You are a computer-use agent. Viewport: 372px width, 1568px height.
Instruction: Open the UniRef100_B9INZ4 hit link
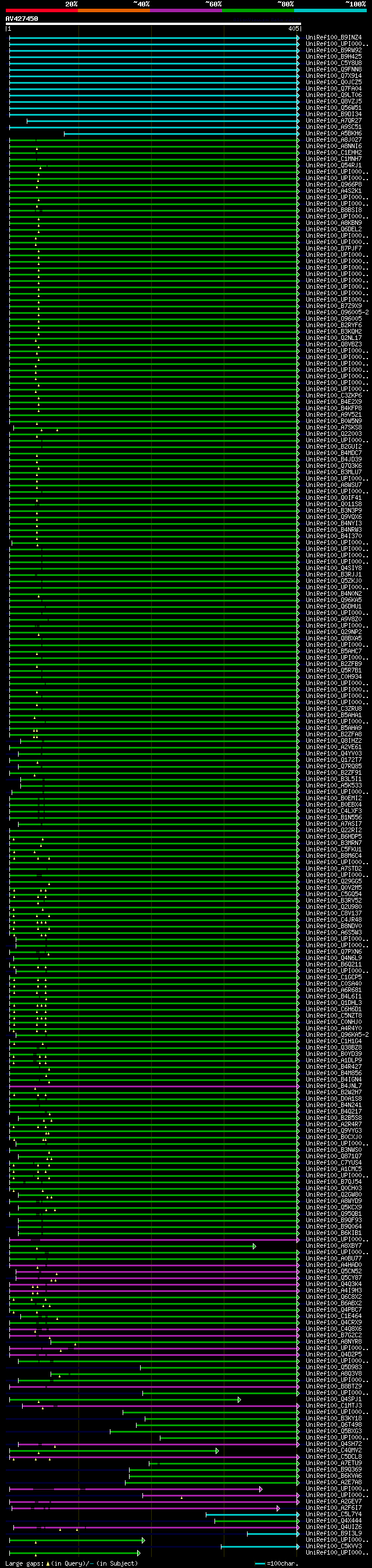334,38
